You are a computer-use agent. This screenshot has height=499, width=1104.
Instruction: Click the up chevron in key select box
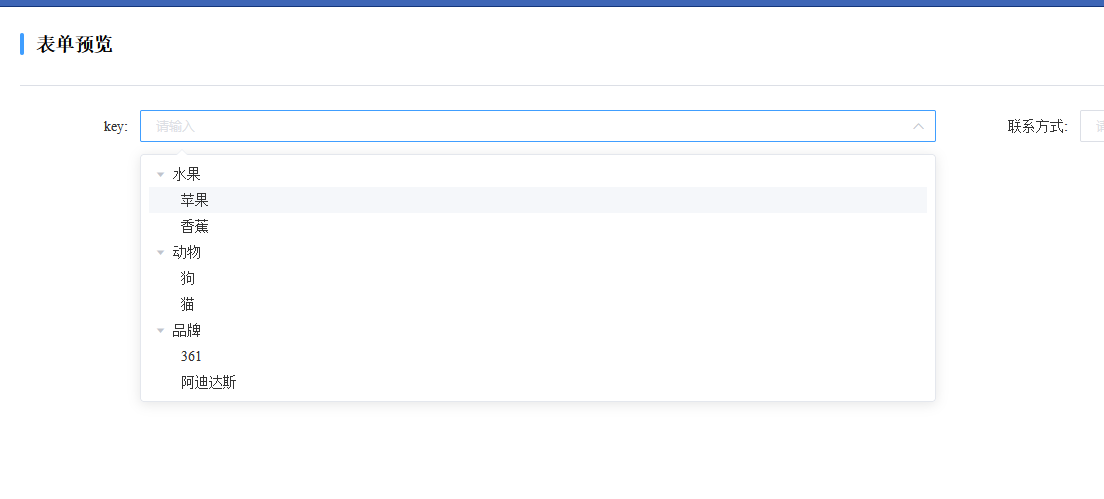coord(918,127)
